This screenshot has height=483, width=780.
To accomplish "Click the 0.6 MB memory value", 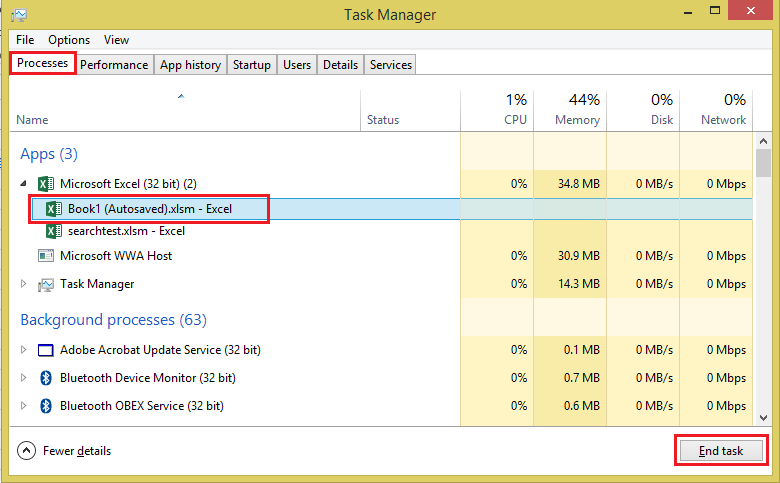I will coord(582,406).
